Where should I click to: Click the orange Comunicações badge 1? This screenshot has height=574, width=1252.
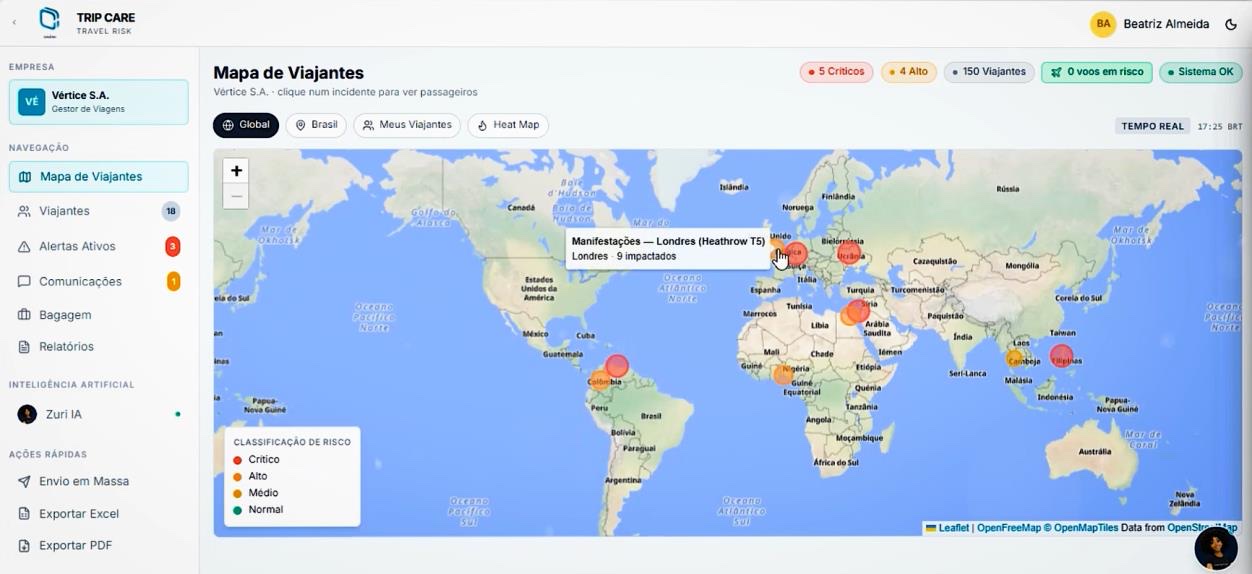coord(173,281)
